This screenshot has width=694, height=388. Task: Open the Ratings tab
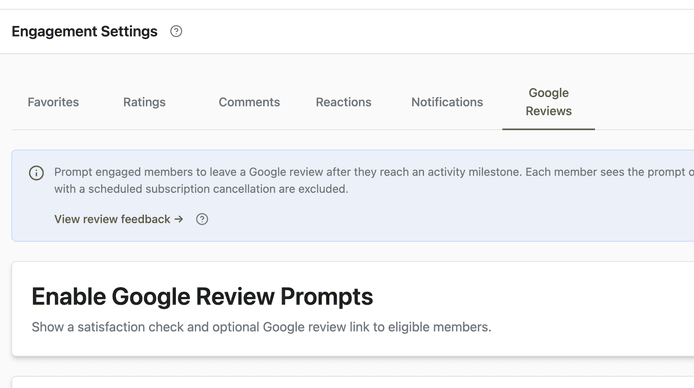[144, 102]
